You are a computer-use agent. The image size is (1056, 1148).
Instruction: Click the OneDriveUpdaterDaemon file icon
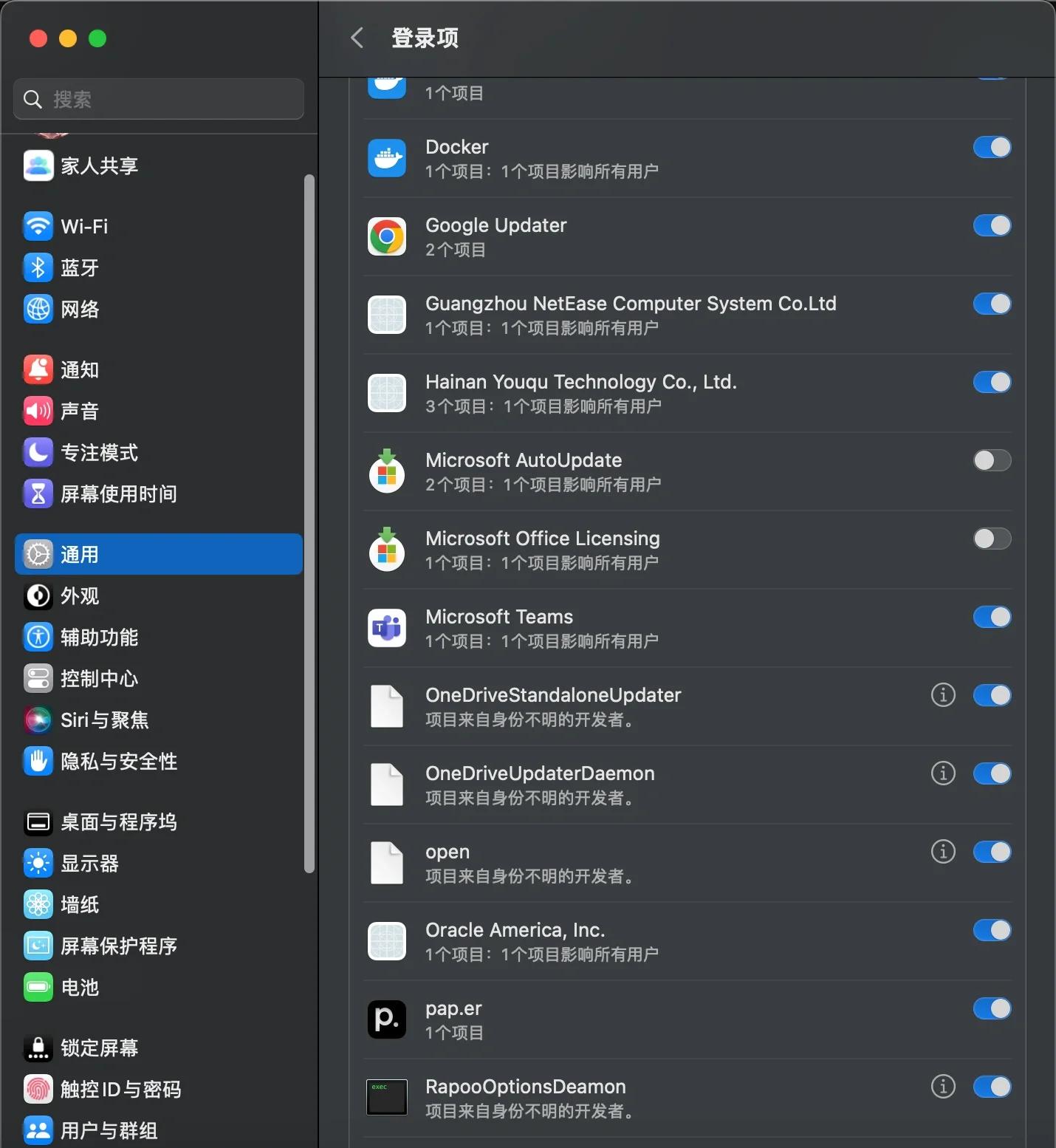pos(387,785)
